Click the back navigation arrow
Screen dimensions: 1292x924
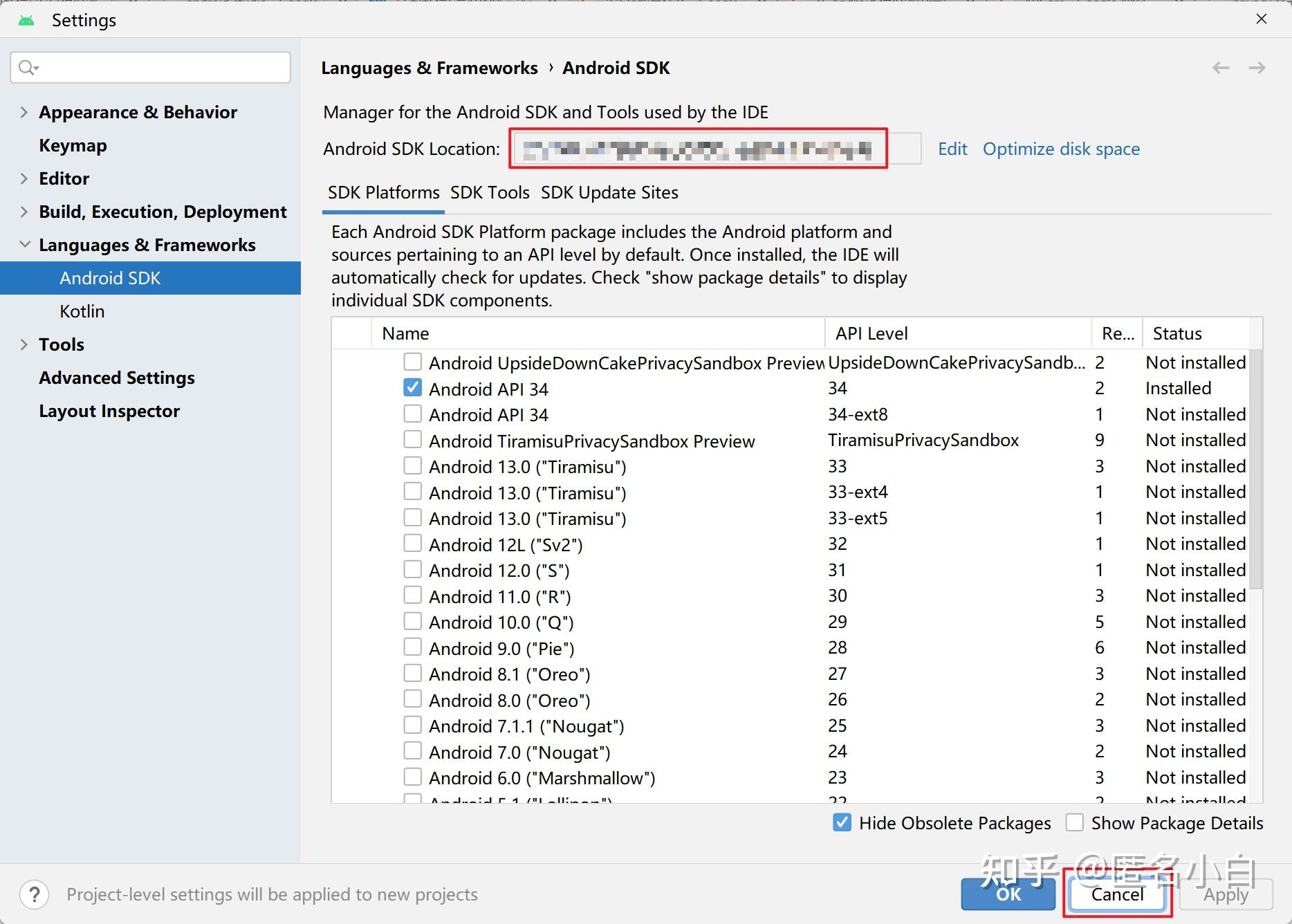click(x=1221, y=68)
